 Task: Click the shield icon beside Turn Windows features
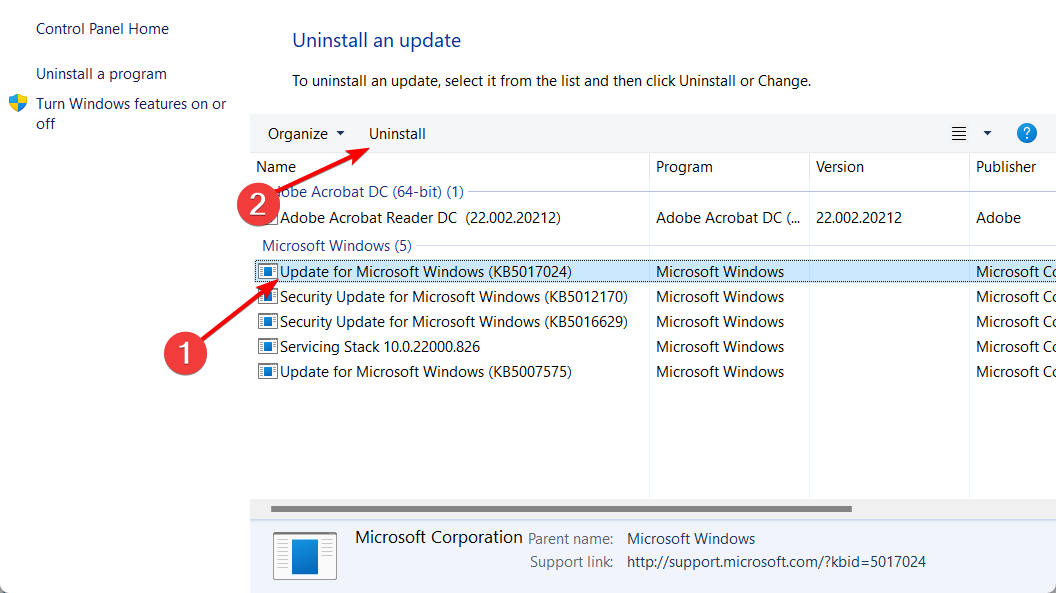(18, 104)
